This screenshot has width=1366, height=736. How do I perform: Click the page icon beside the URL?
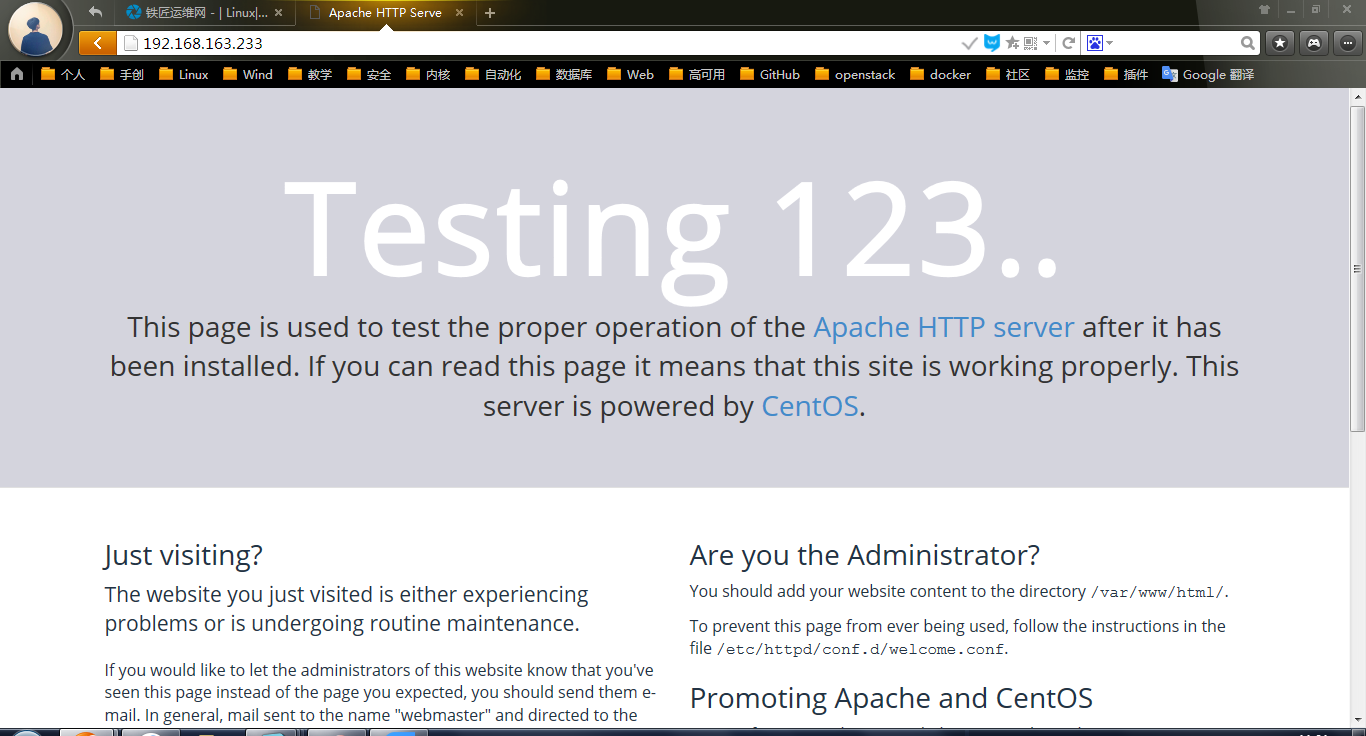point(130,43)
